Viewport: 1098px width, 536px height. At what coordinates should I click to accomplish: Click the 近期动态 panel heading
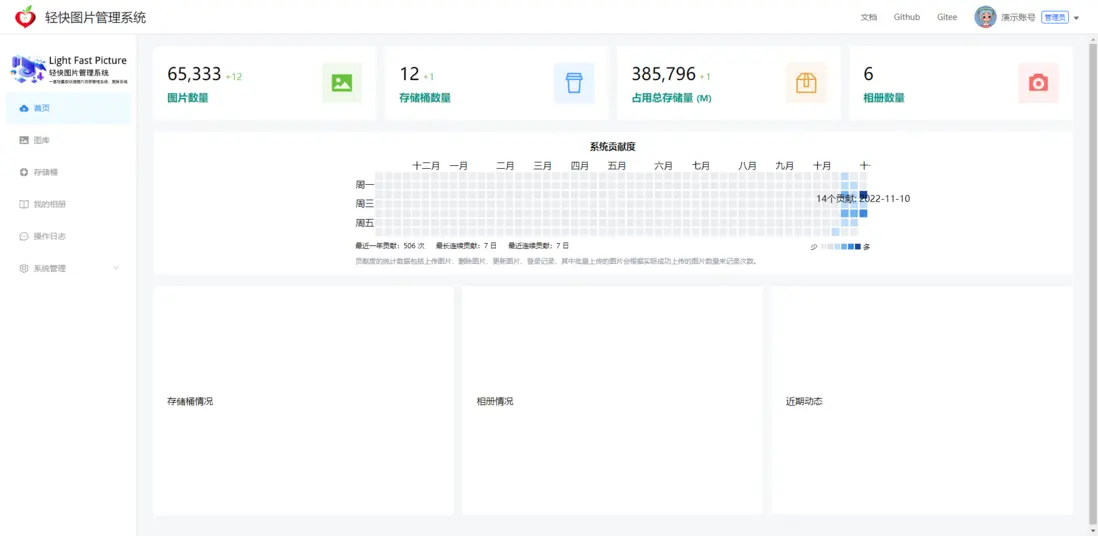pyautogui.click(x=805, y=402)
